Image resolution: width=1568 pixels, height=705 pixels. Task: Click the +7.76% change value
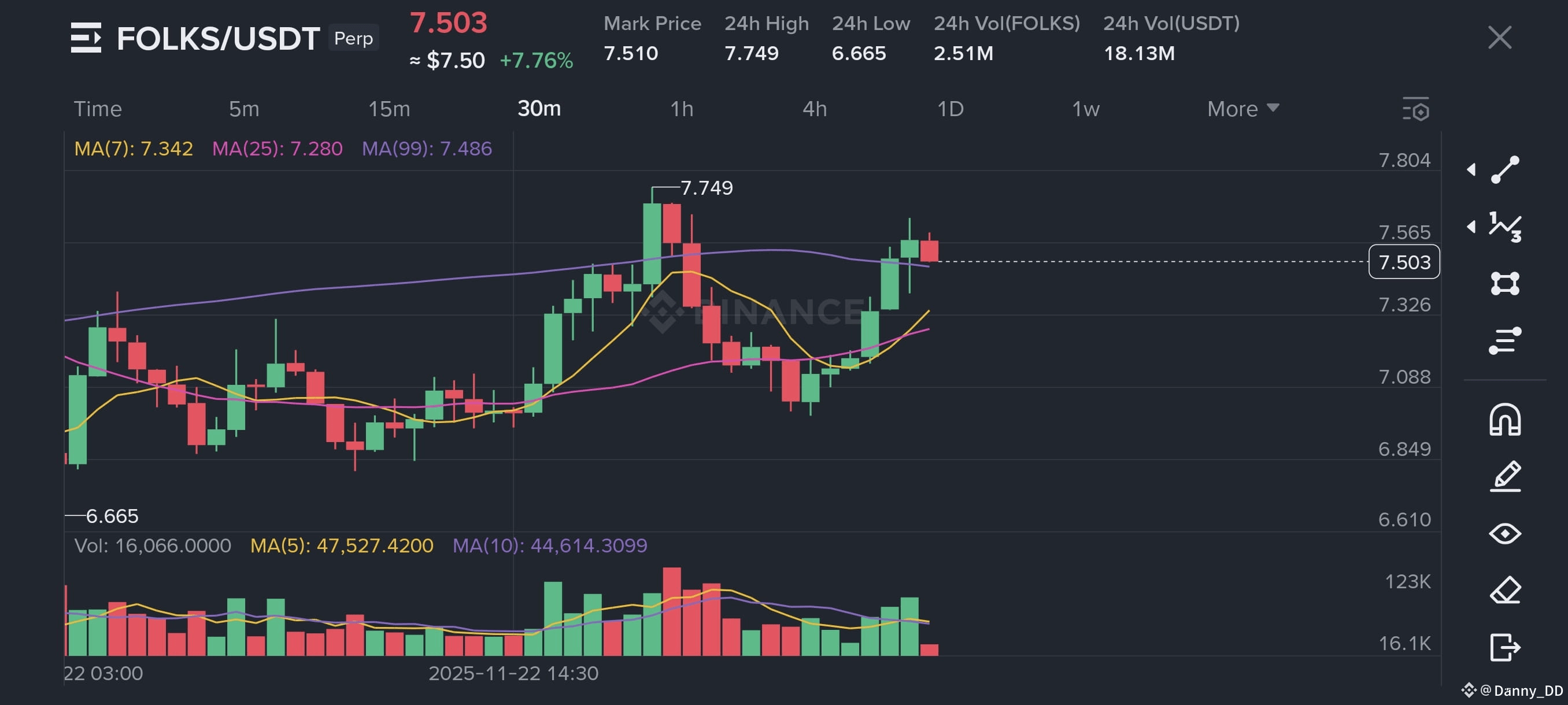[x=537, y=60]
